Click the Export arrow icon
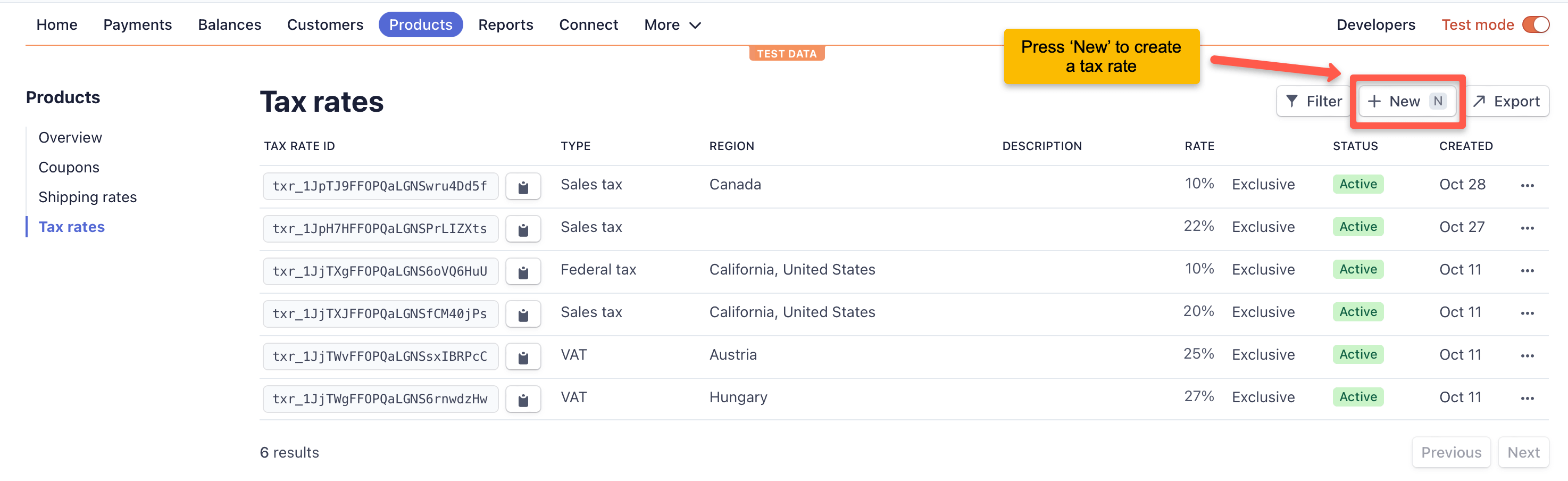Screen dimensions: 1568x481 click(x=1480, y=101)
